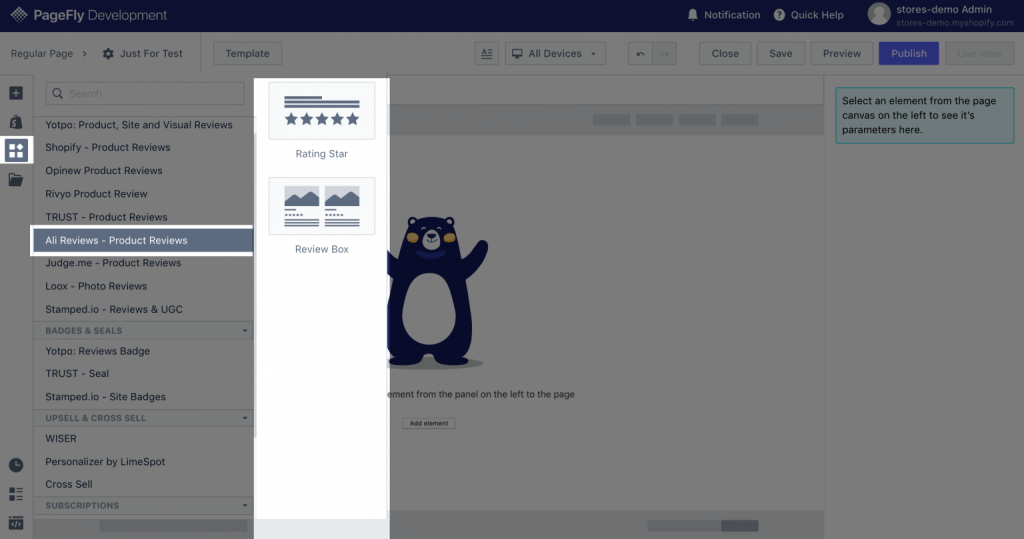Open the page outline list icon
The height and width of the screenshot is (539, 1024).
(16, 494)
